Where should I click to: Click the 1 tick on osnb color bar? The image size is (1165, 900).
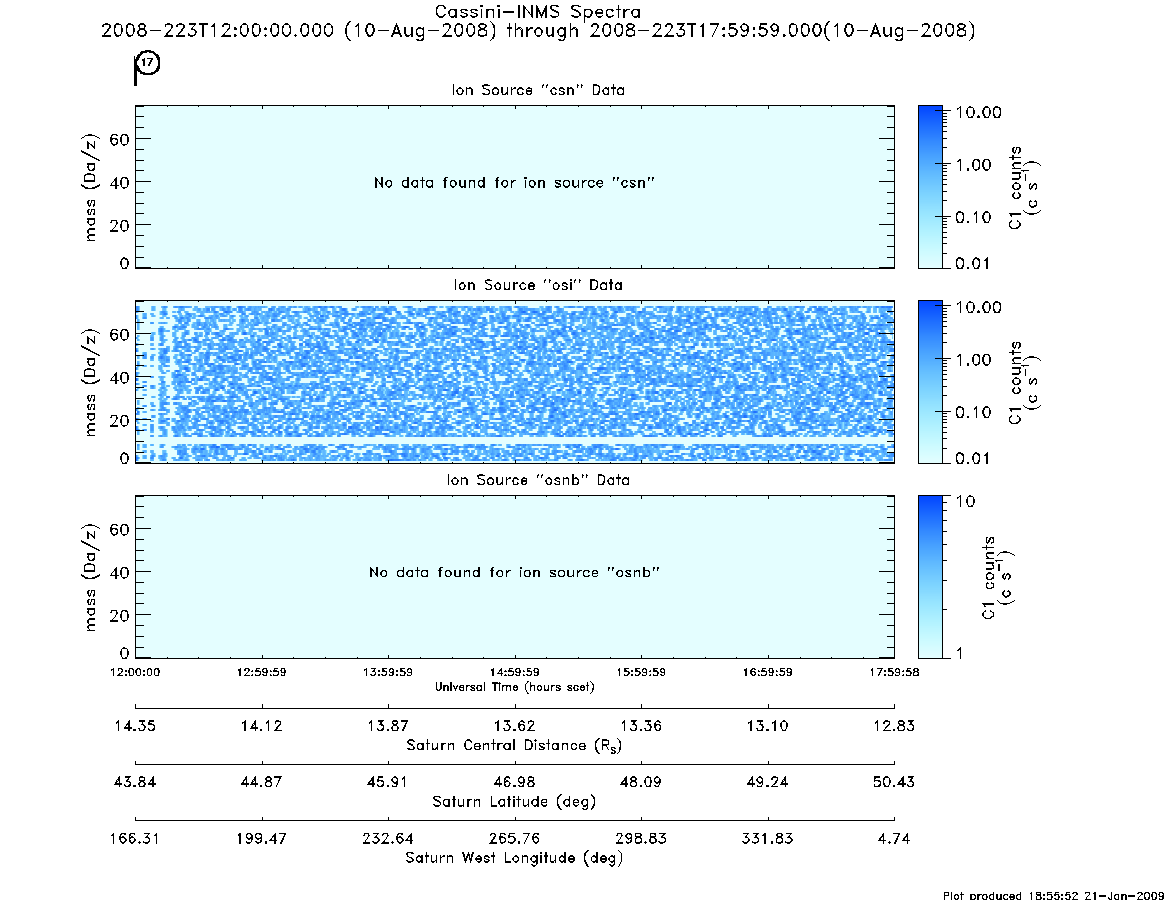(x=959, y=653)
